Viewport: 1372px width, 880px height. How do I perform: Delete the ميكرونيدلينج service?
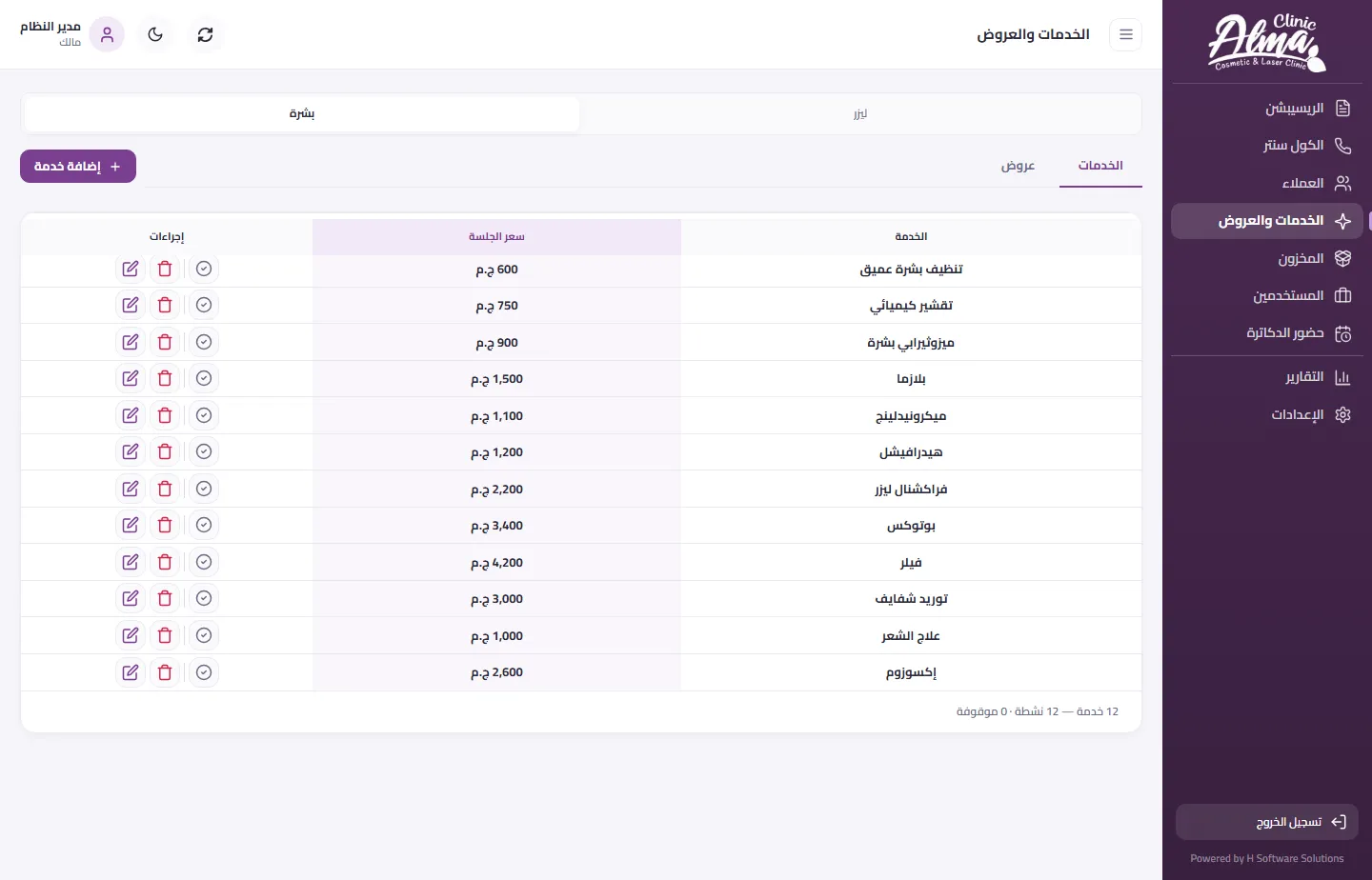coord(165,415)
